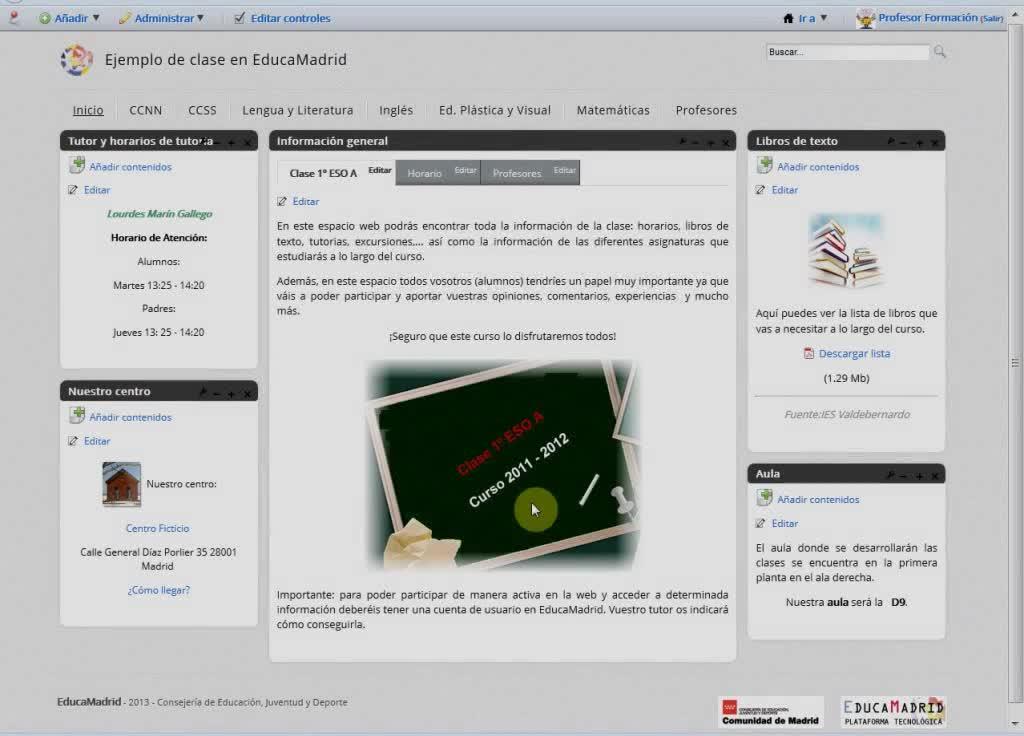Screen dimensions: 1024x736
Task: Click tutor name Lourdes Marín Gallego
Action: click(159, 214)
